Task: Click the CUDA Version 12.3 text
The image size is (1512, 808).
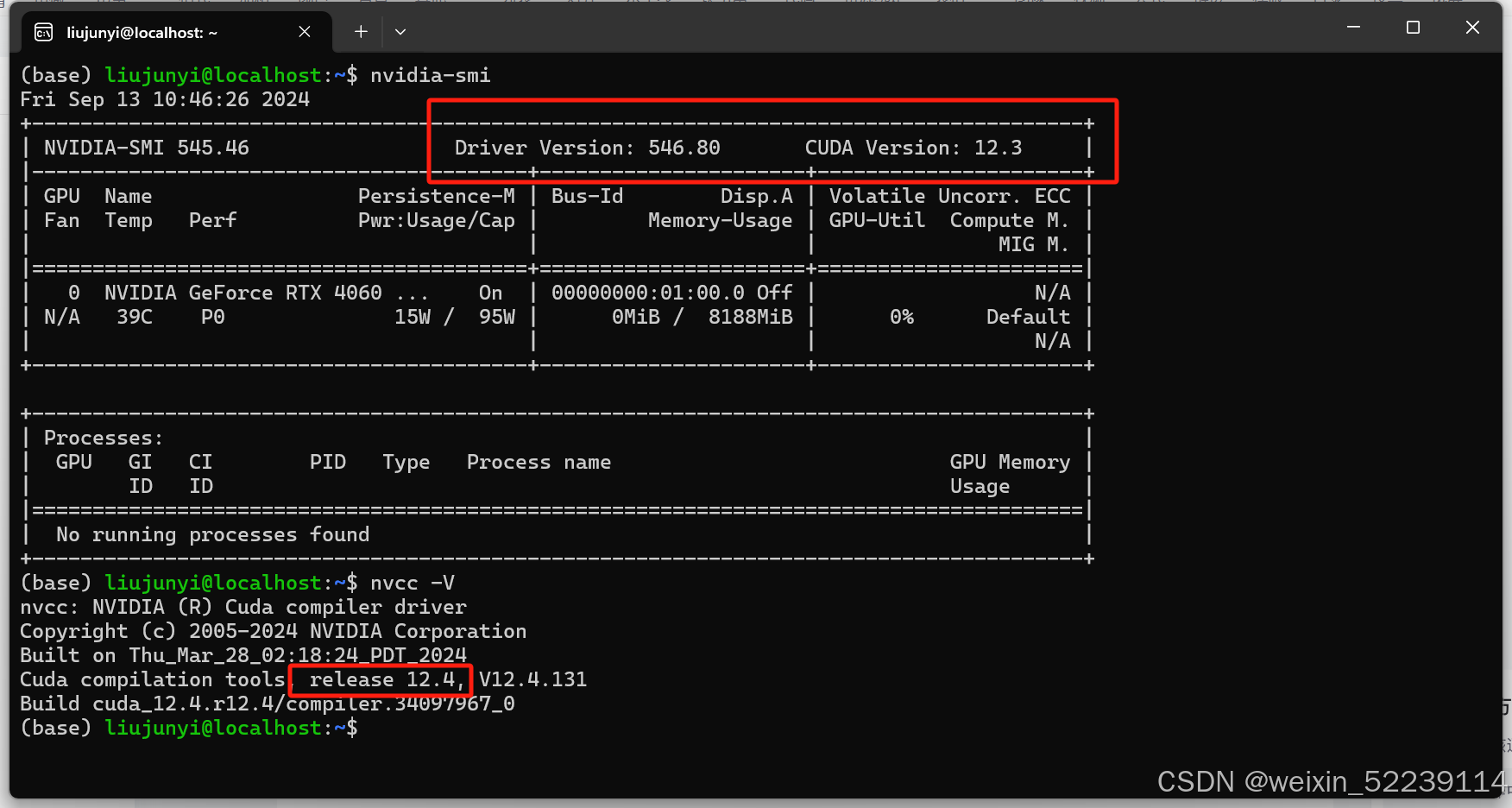Action: pos(912,148)
